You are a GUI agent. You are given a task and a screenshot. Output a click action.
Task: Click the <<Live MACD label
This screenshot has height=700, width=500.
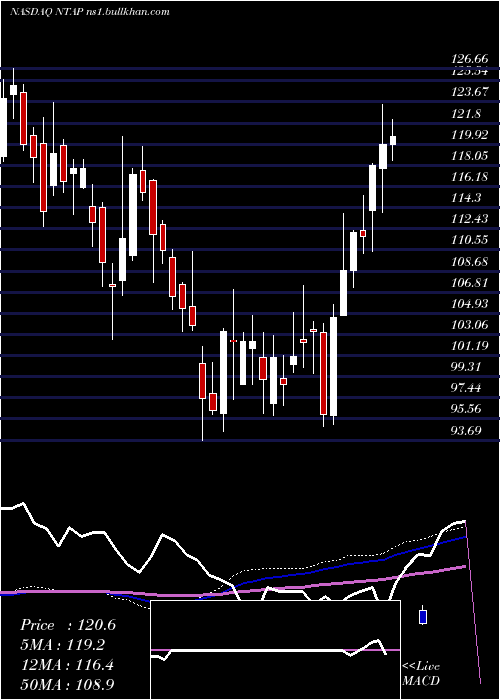(x=421, y=673)
